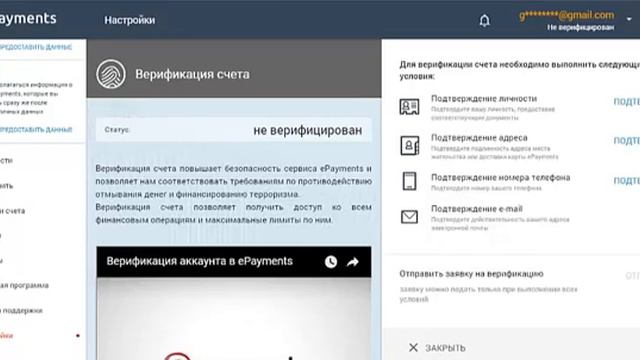The width and height of the screenshot is (640, 360).
Task: Click the video title Верификация аккаунта в ePayments
Action: pyautogui.click(x=200, y=261)
